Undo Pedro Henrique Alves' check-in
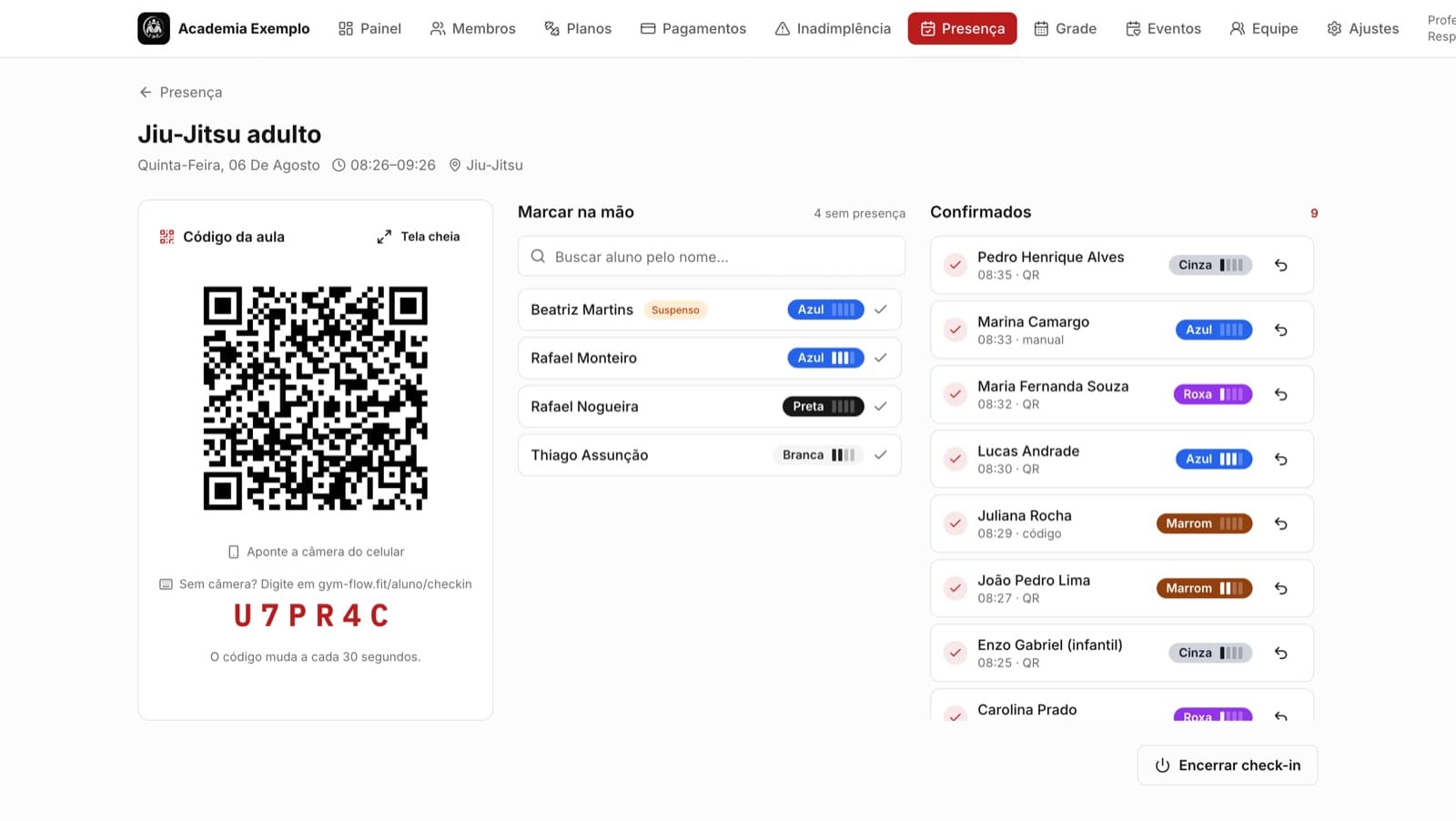1456x821 pixels. [1280, 266]
